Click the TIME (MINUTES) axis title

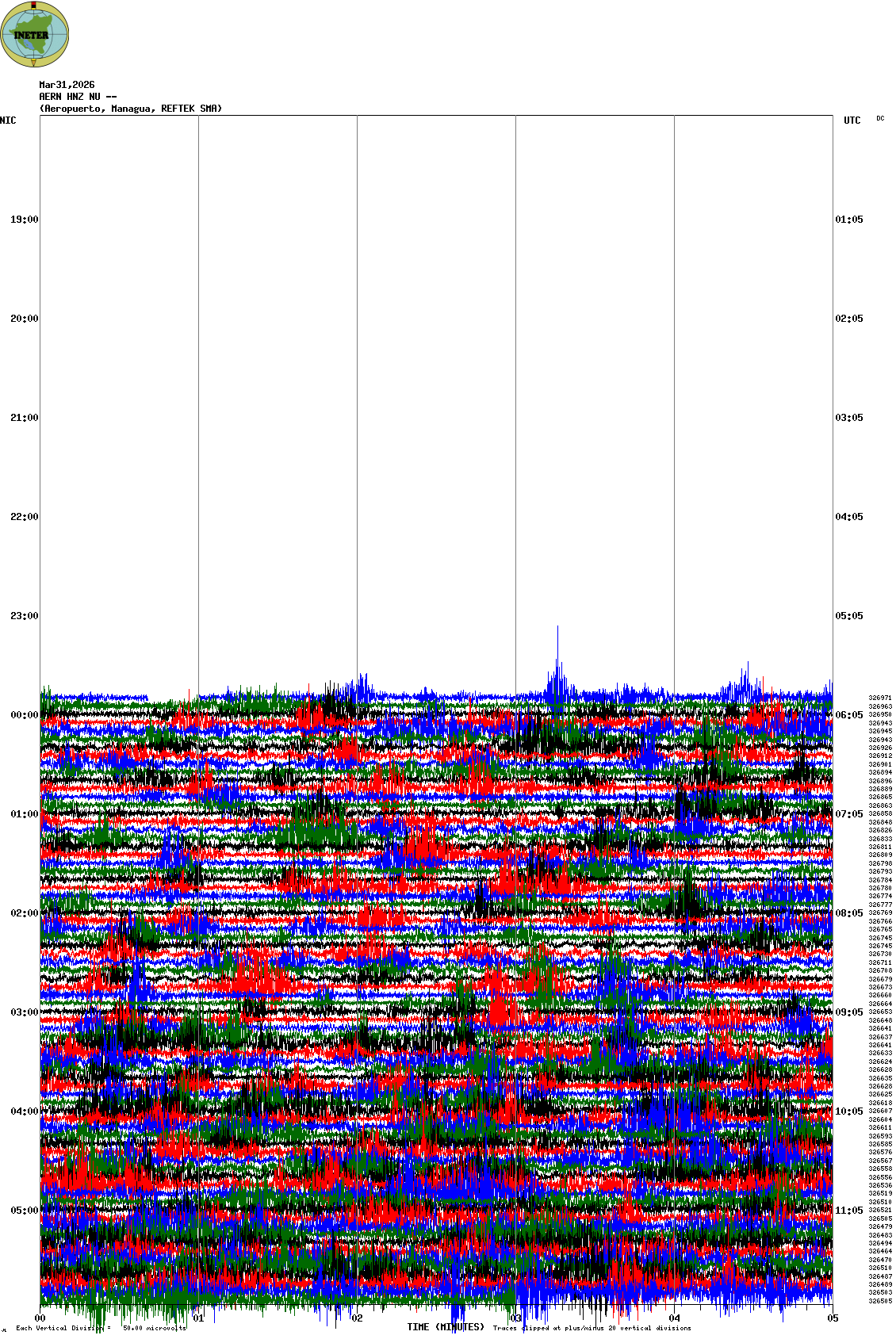pyautogui.click(x=446, y=1327)
